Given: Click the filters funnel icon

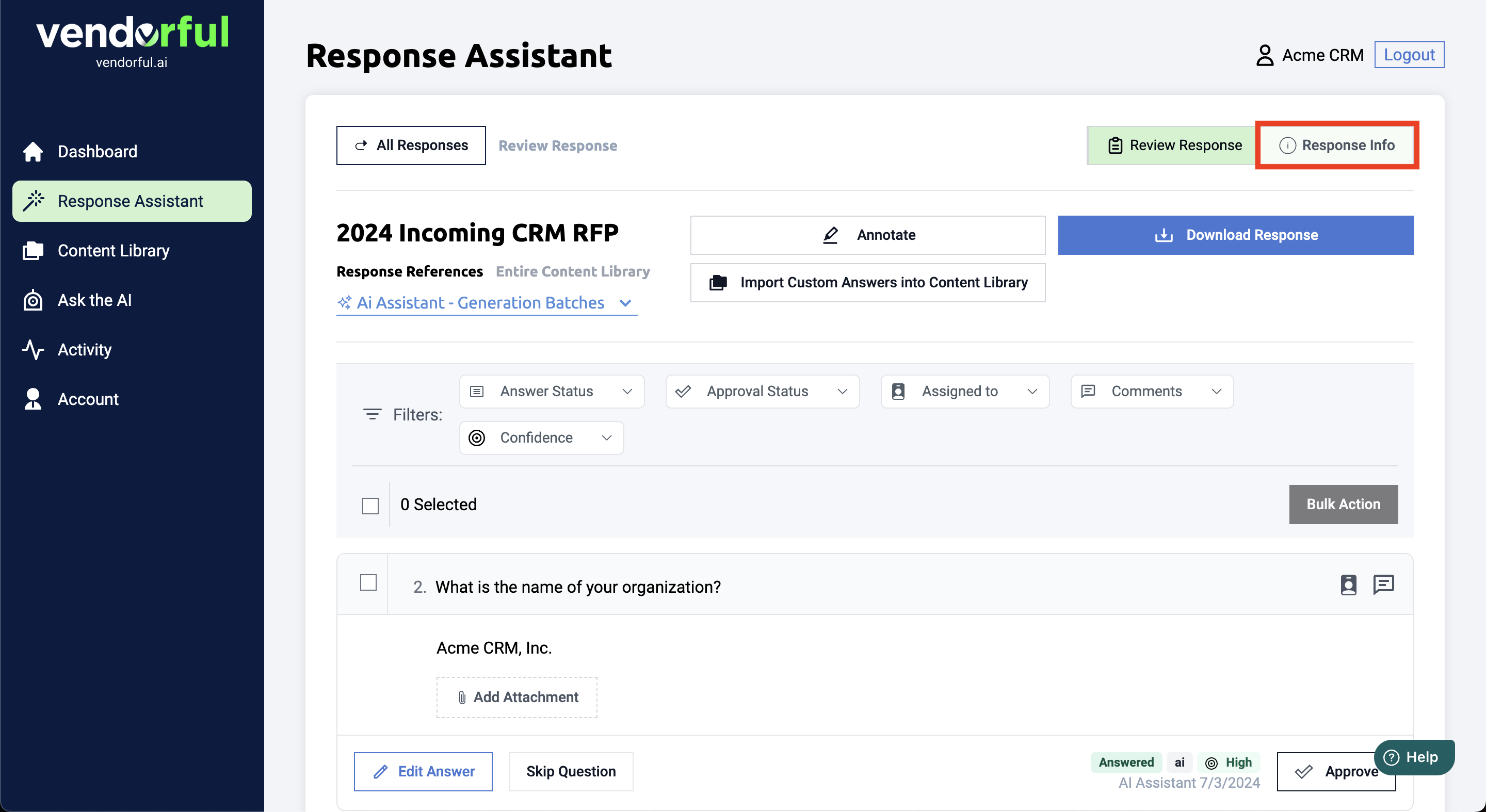Looking at the screenshot, I should pyautogui.click(x=372, y=414).
